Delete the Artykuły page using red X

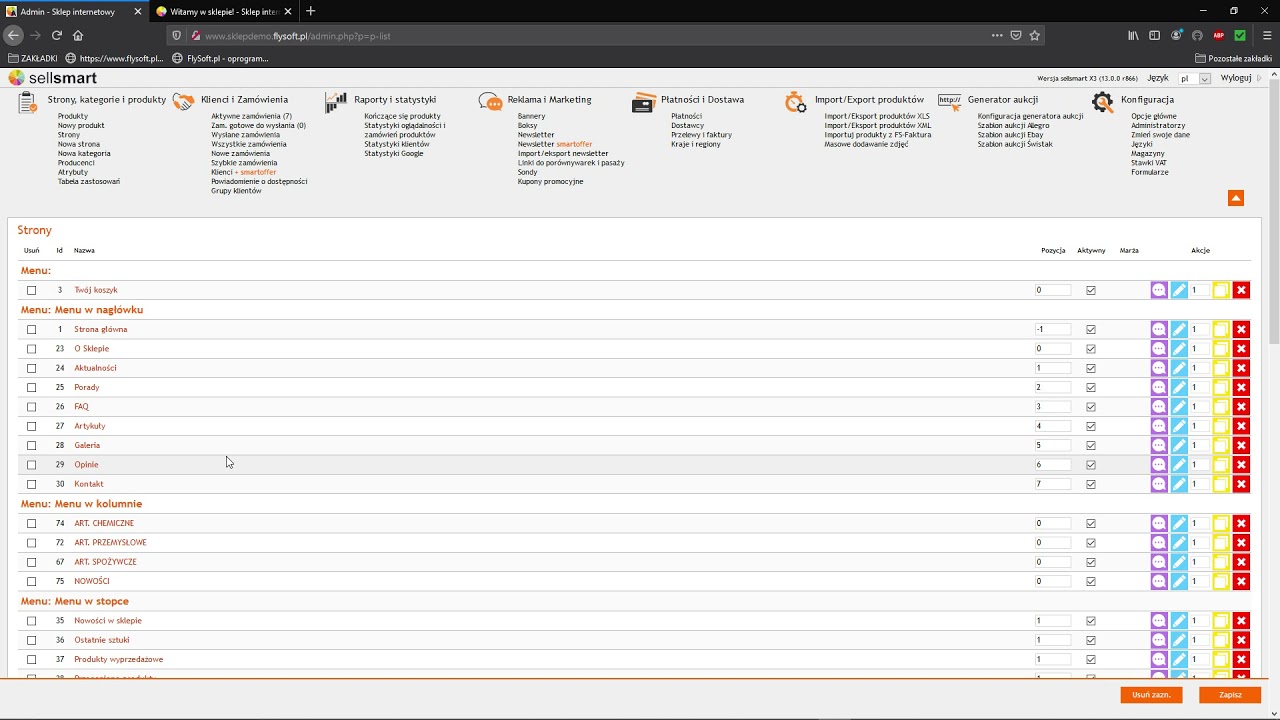click(x=1241, y=426)
